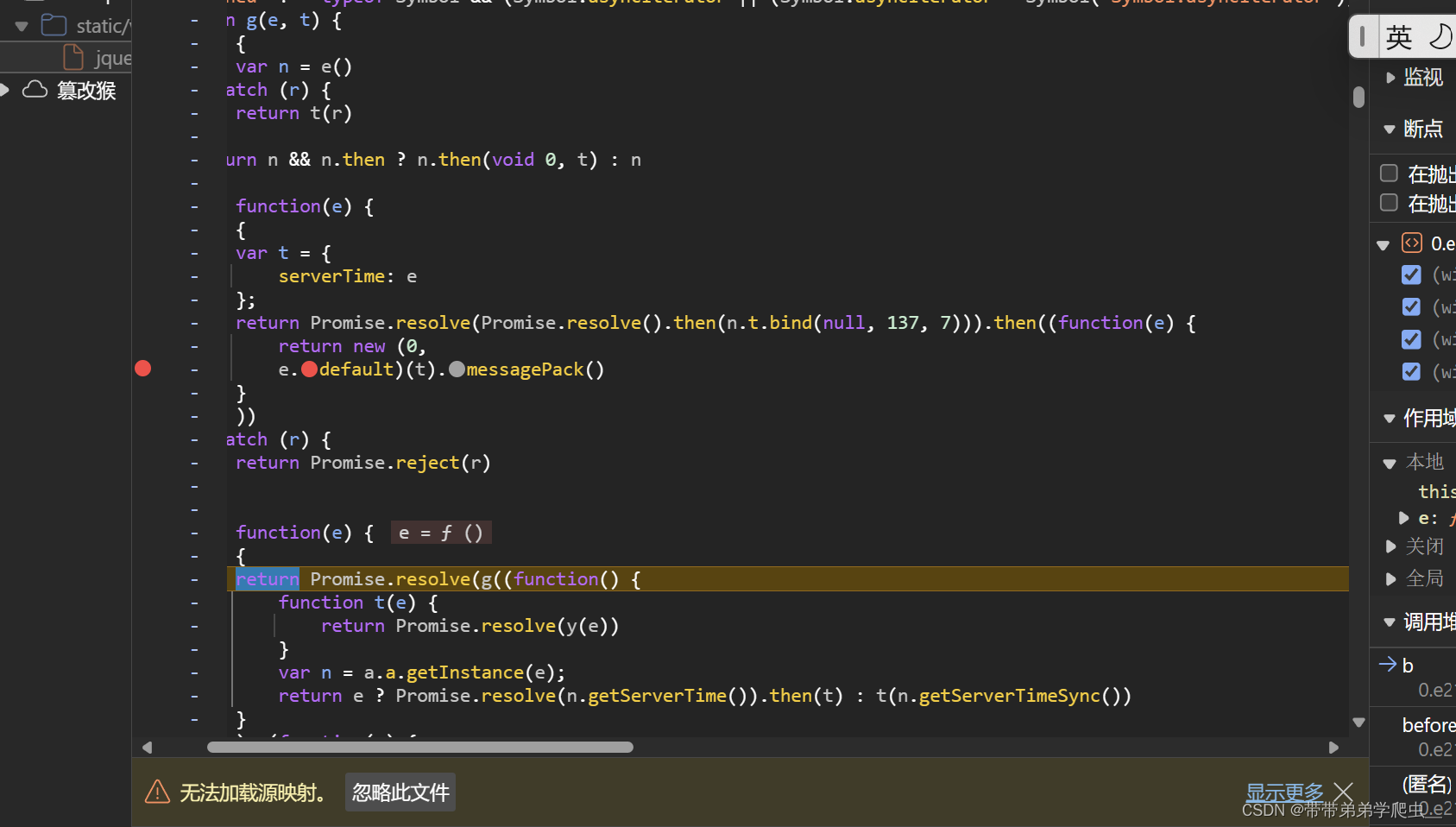Uncheck the first breakpoint under 0.e
This screenshot has height=827, width=1456.
(1412, 275)
